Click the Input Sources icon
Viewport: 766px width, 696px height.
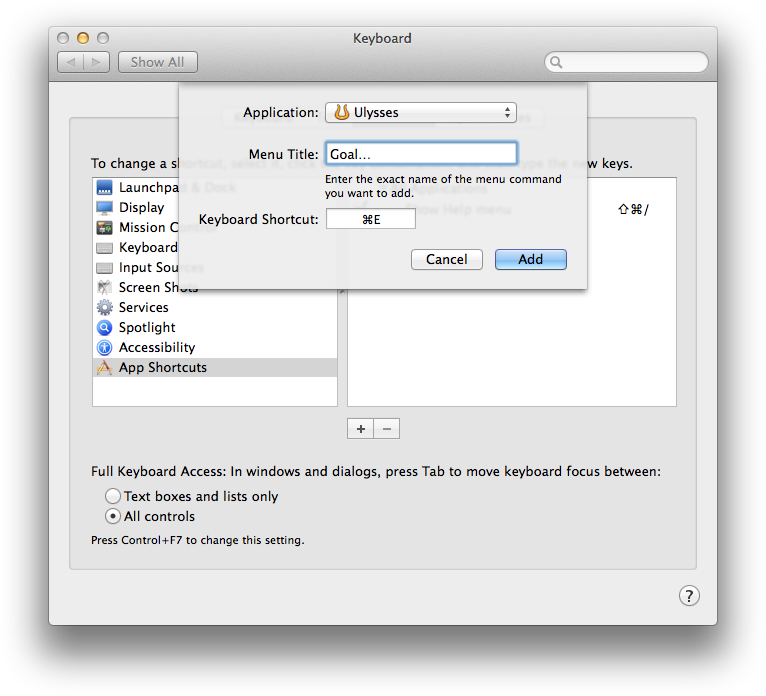point(105,268)
